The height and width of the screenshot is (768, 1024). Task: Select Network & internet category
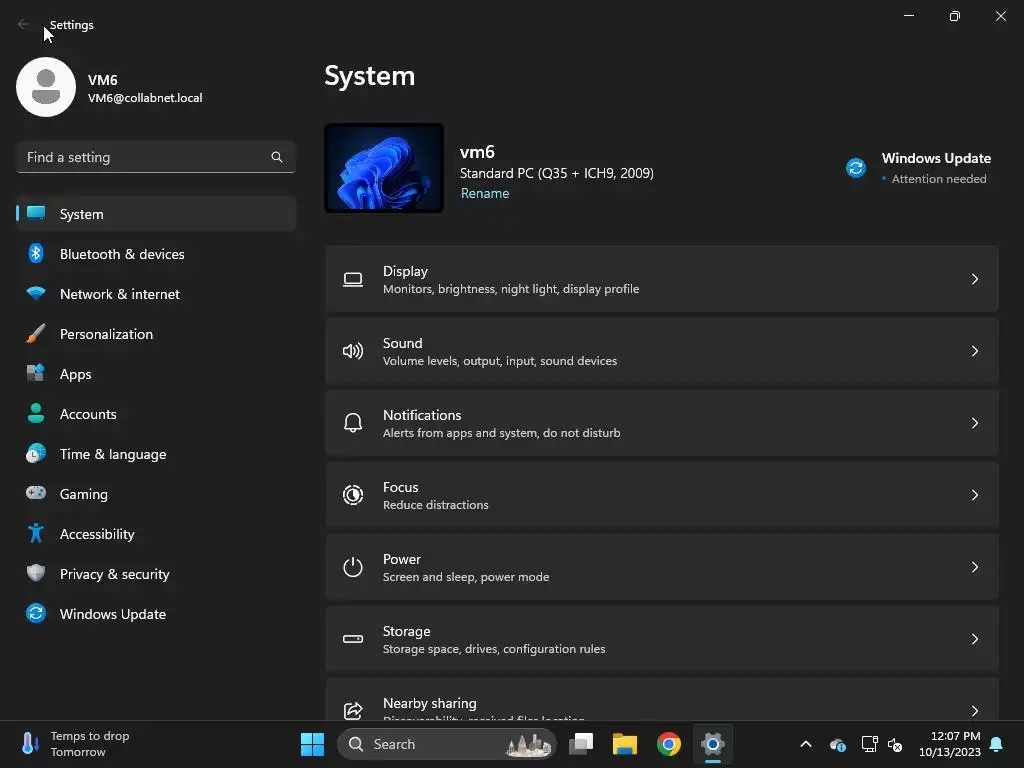156,294
